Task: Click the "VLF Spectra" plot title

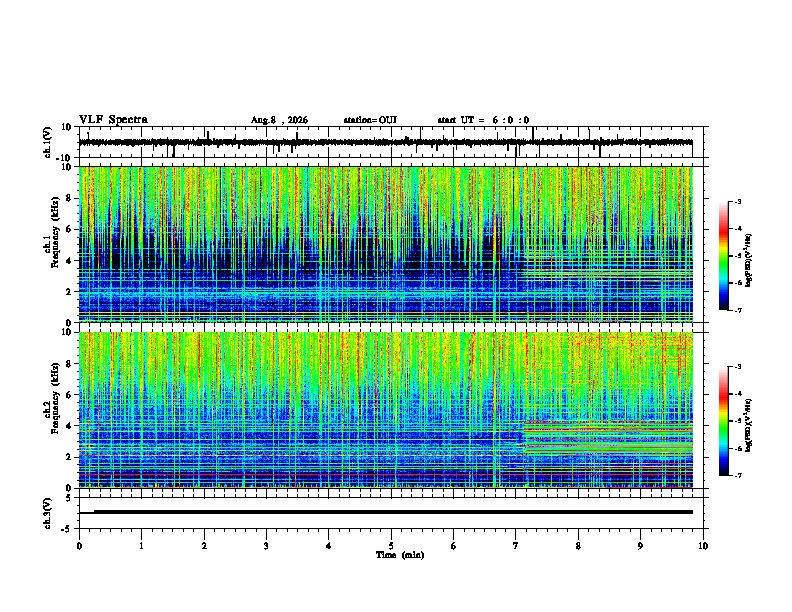Action: point(114,120)
